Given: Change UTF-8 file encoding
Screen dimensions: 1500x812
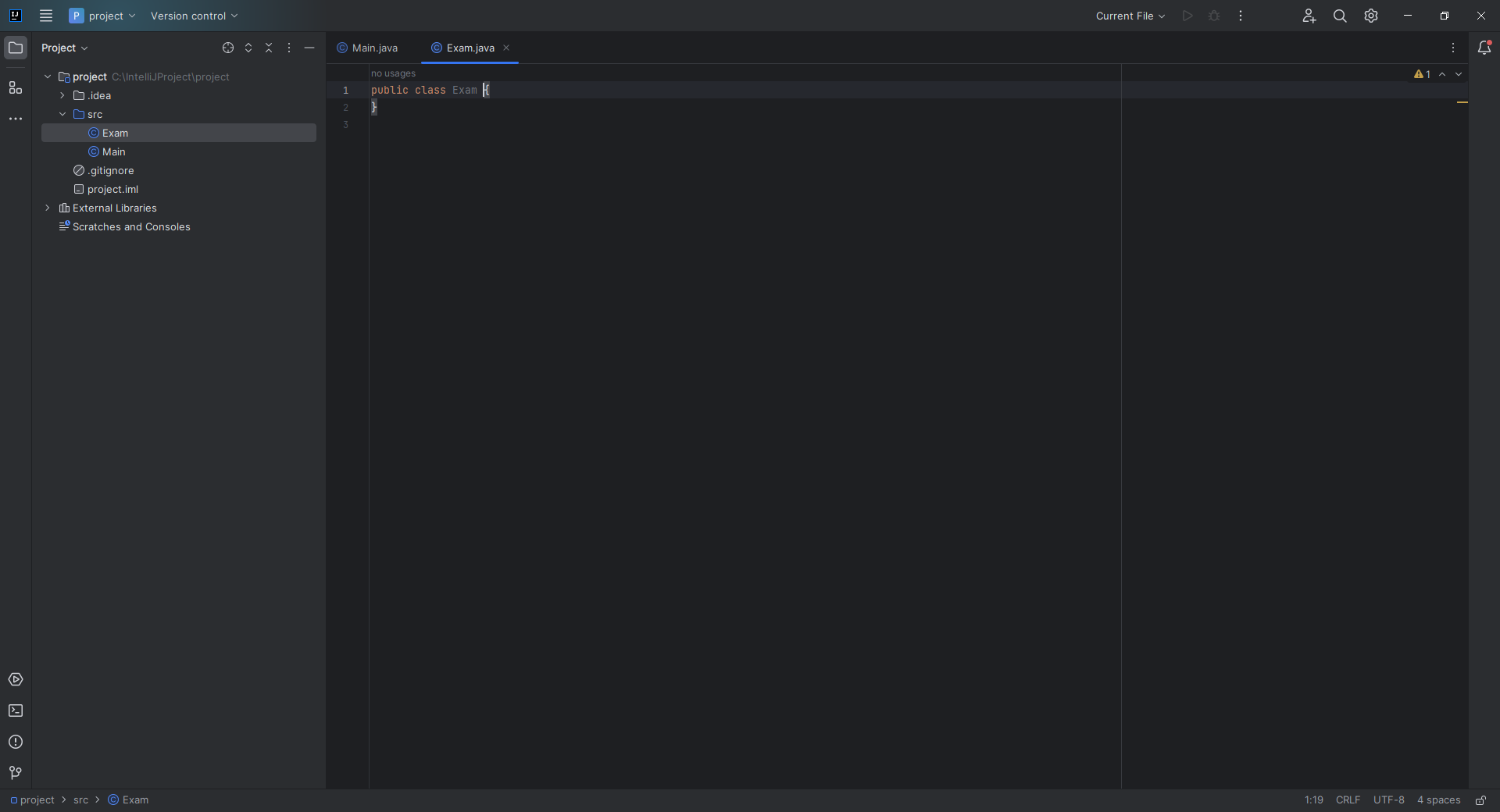Looking at the screenshot, I should (1389, 800).
